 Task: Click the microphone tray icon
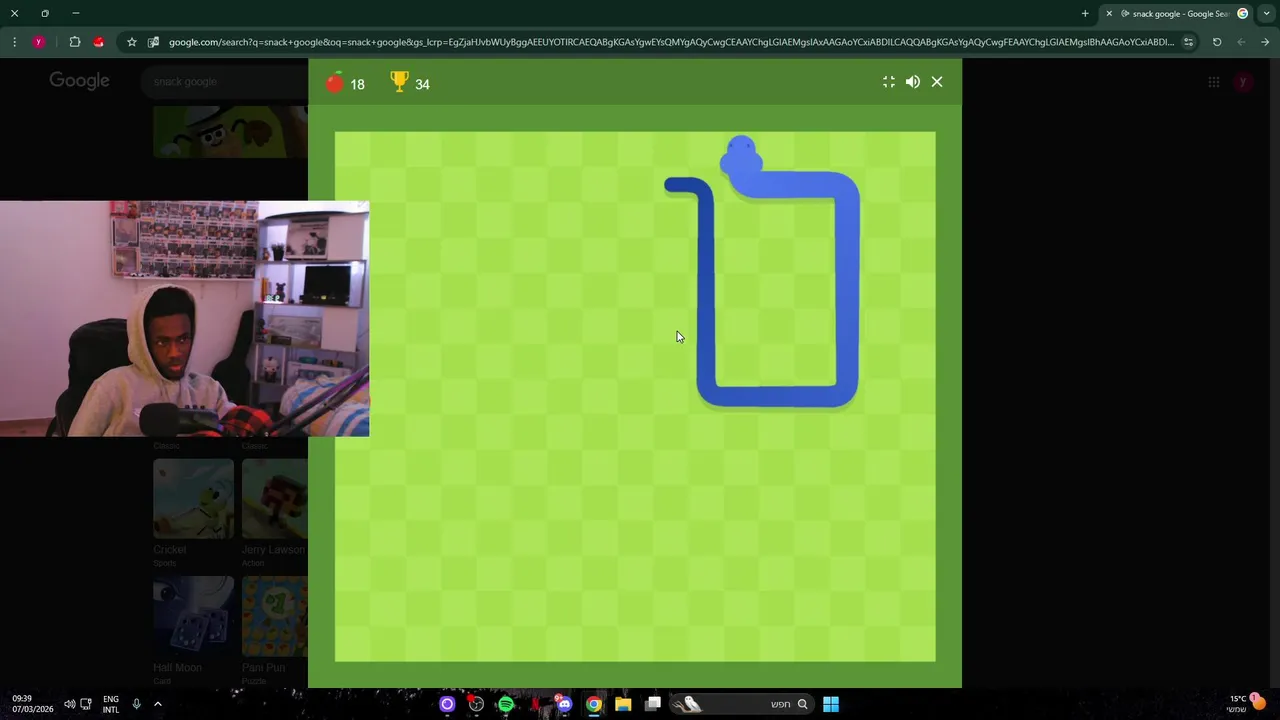(x=136, y=704)
